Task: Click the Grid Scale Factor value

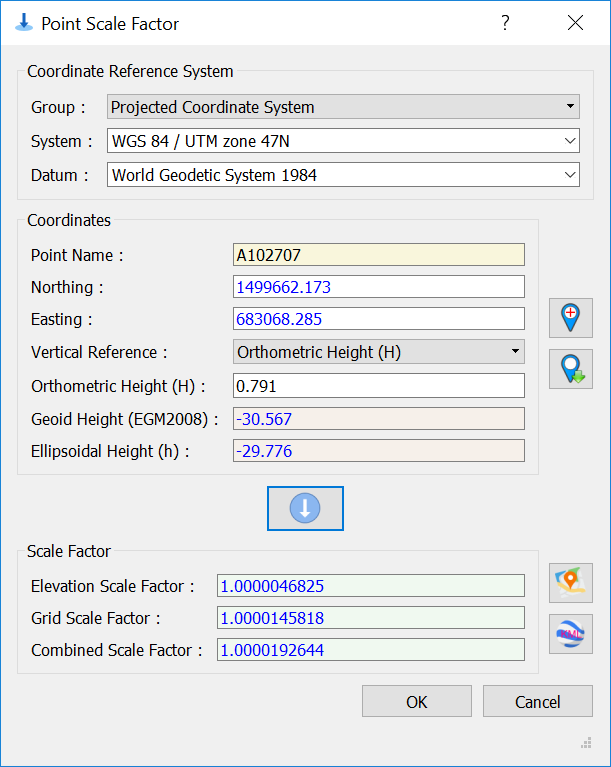Action: 371,618
